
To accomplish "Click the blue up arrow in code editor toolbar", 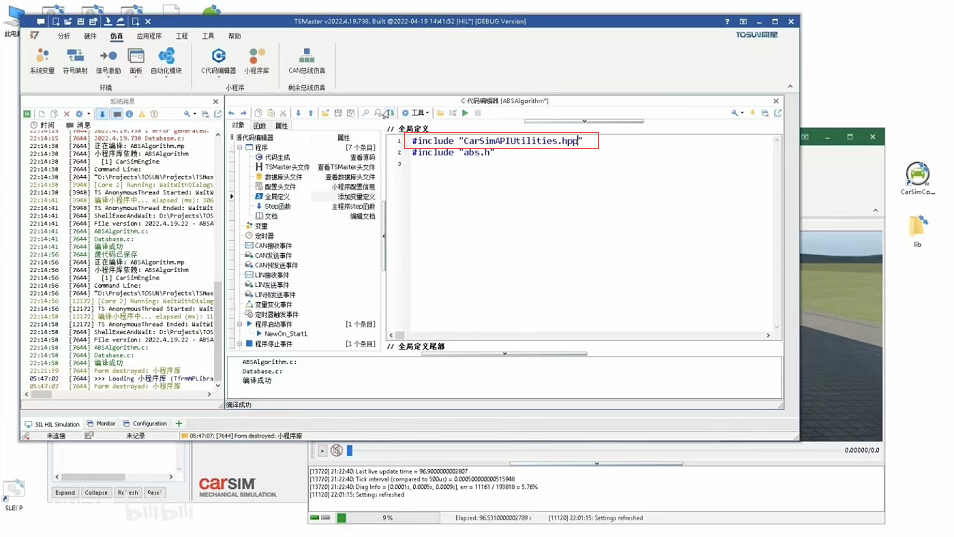I will (310, 113).
